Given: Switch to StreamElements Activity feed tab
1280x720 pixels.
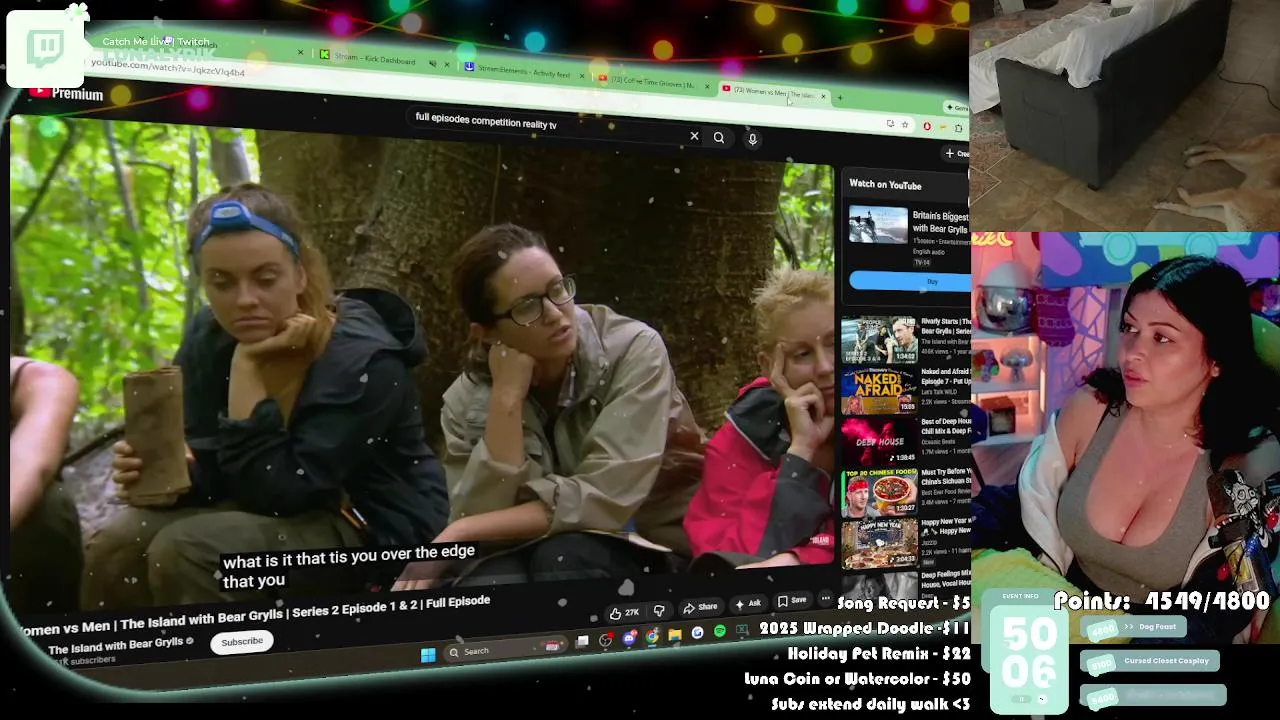Looking at the screenshot, I should [525, 71].
